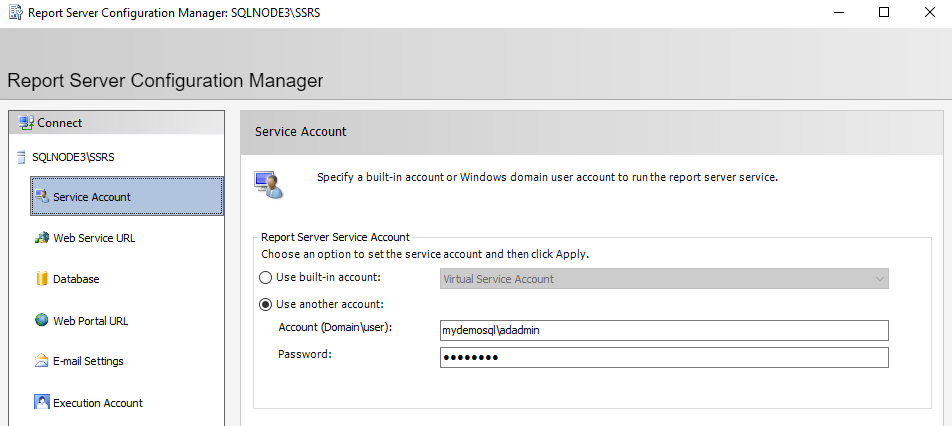
Task: Click the Execution Account icon
Action: pos(42,403)
